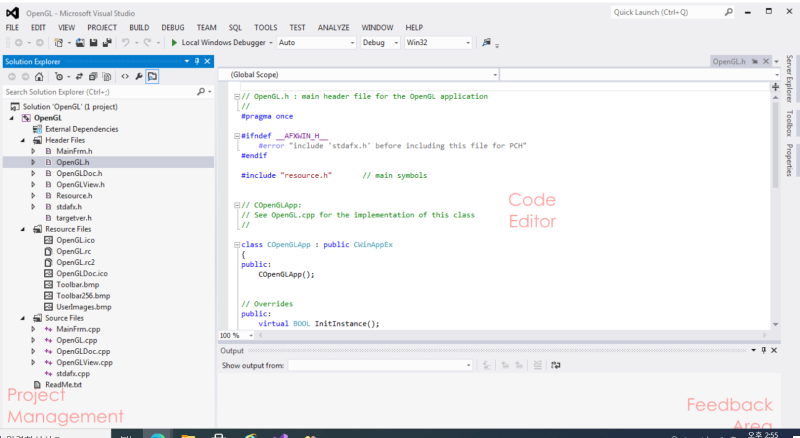800x438 pixels.
Task: Open the Toolbox side tab
Action: [x=789, y=123]
